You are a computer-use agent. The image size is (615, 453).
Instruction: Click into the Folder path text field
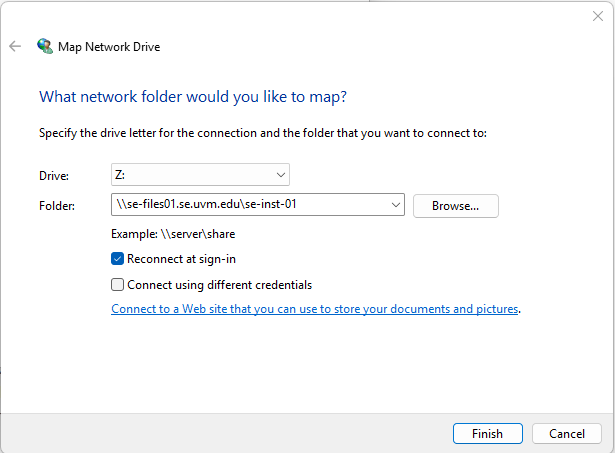tap(250, 205)
